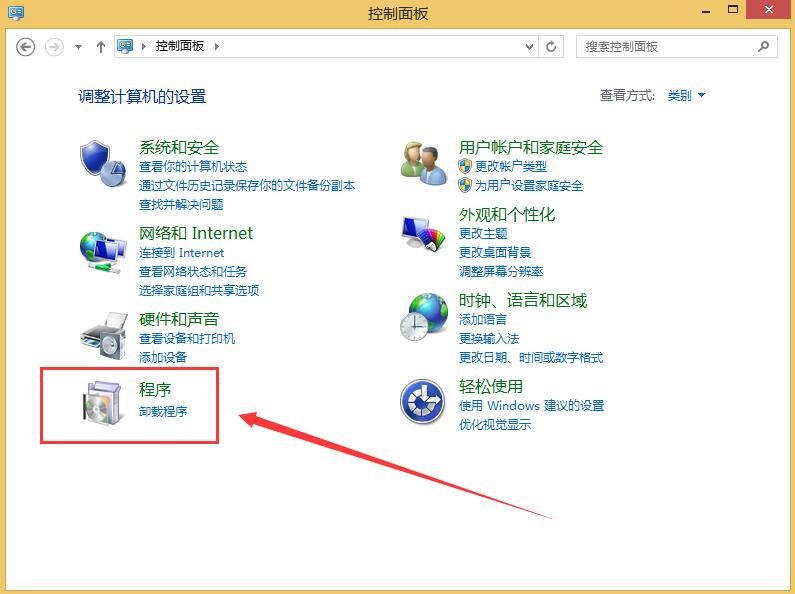Expand the breadcrumb chevron after 控制面板
Viewport: 795px width, 594px height.
click(x=217, y=46)
